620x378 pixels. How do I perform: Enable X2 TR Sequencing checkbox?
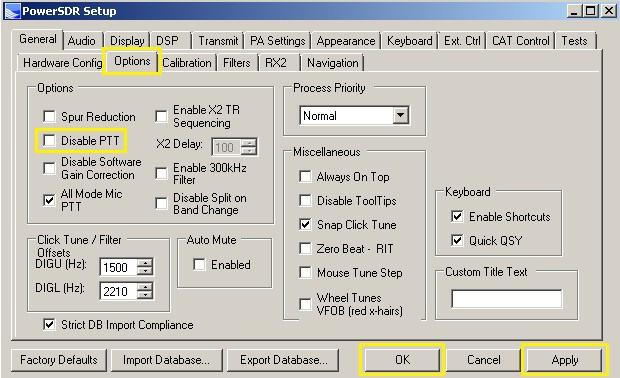tap(161, 116)
